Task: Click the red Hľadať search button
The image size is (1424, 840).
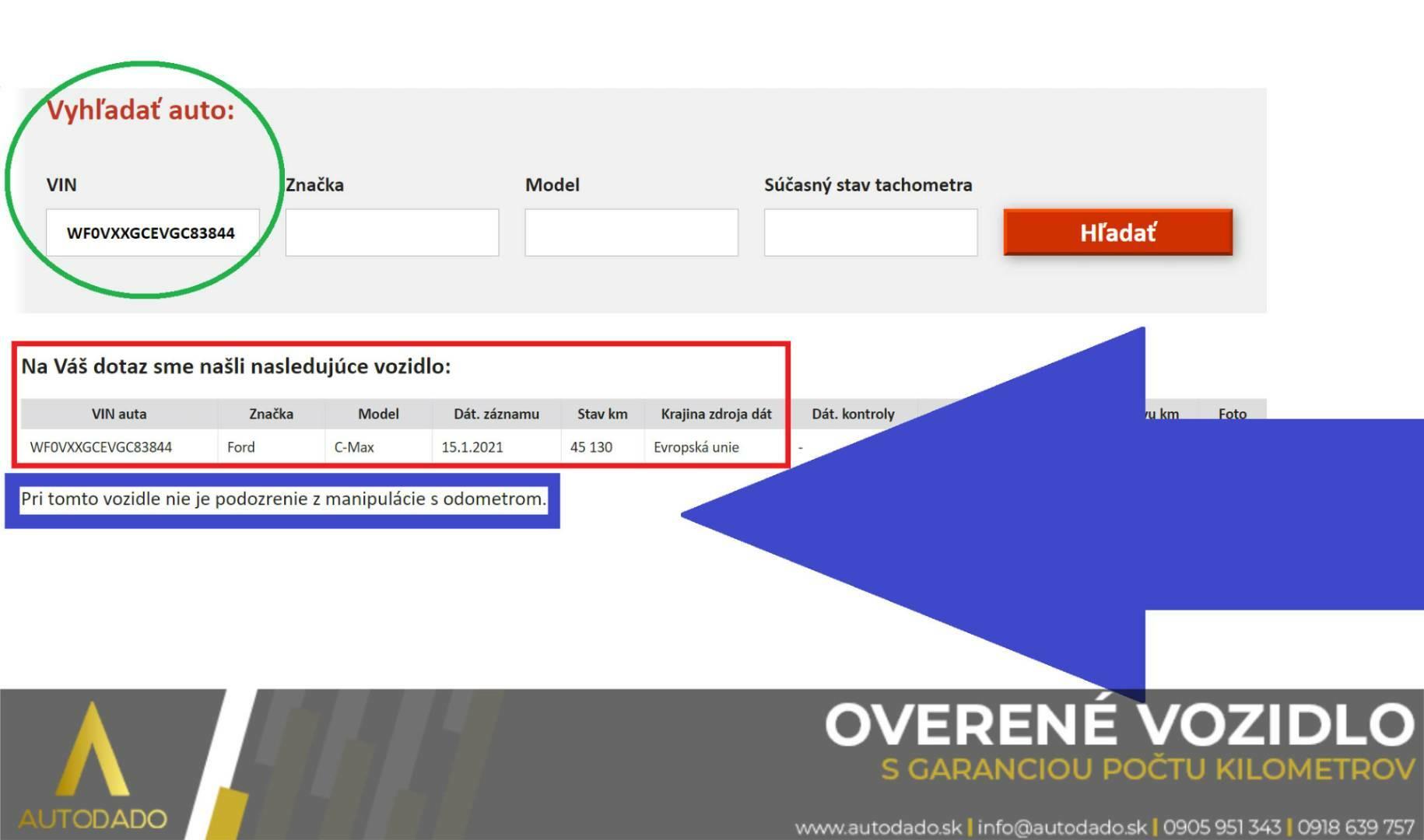Action: pyautogui.click(x=1117, y=232)
